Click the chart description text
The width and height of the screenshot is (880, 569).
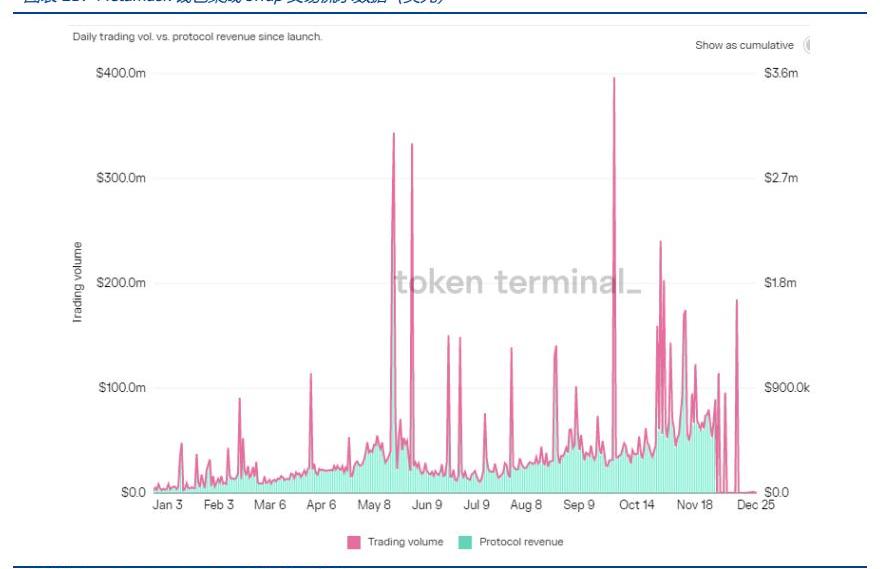pyautogui.click(x=197, y=36)
